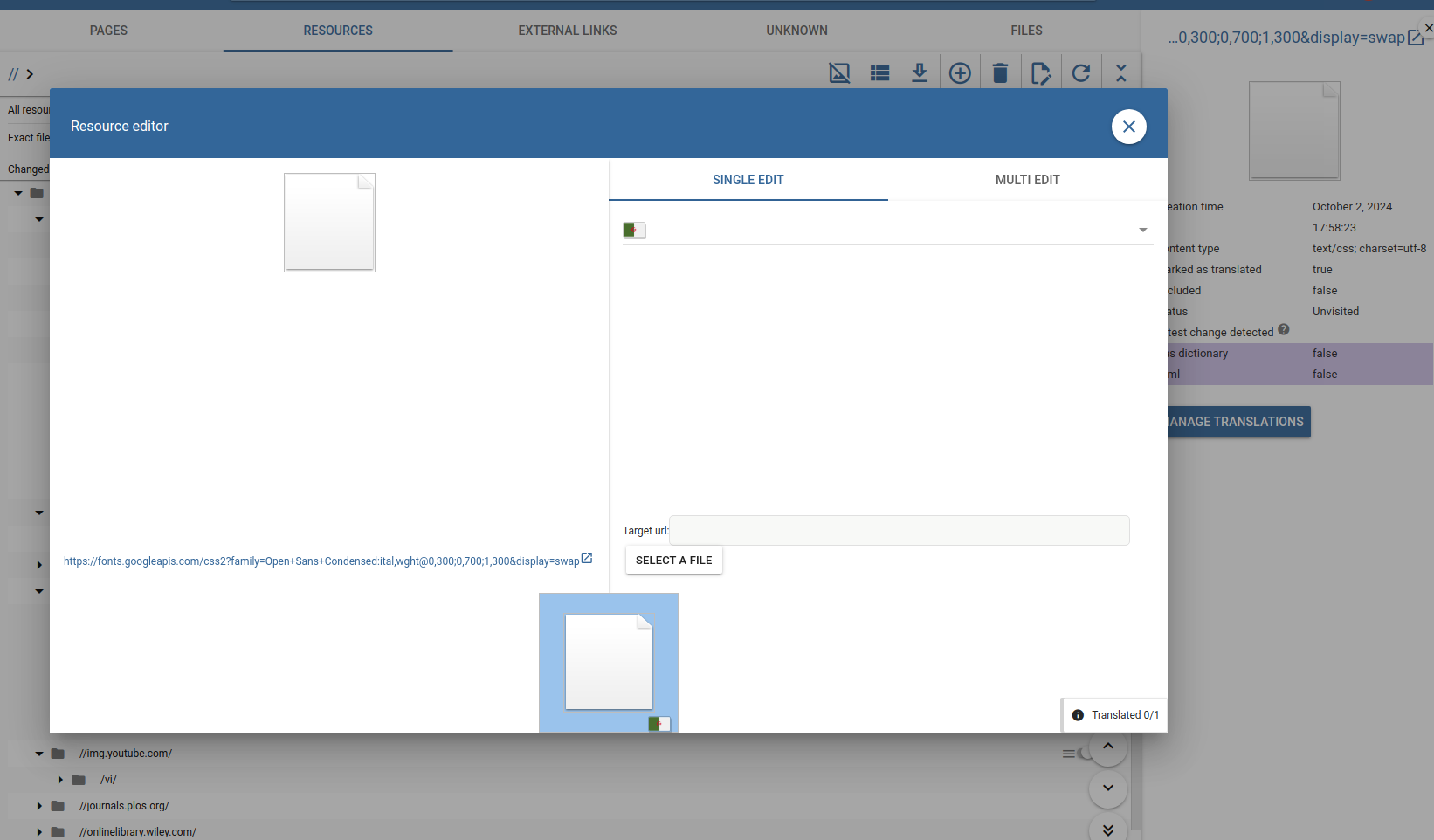Click the breadcrumb chevron next to //
This screenshot has height=840, width=1434.
tap(30, 74)
